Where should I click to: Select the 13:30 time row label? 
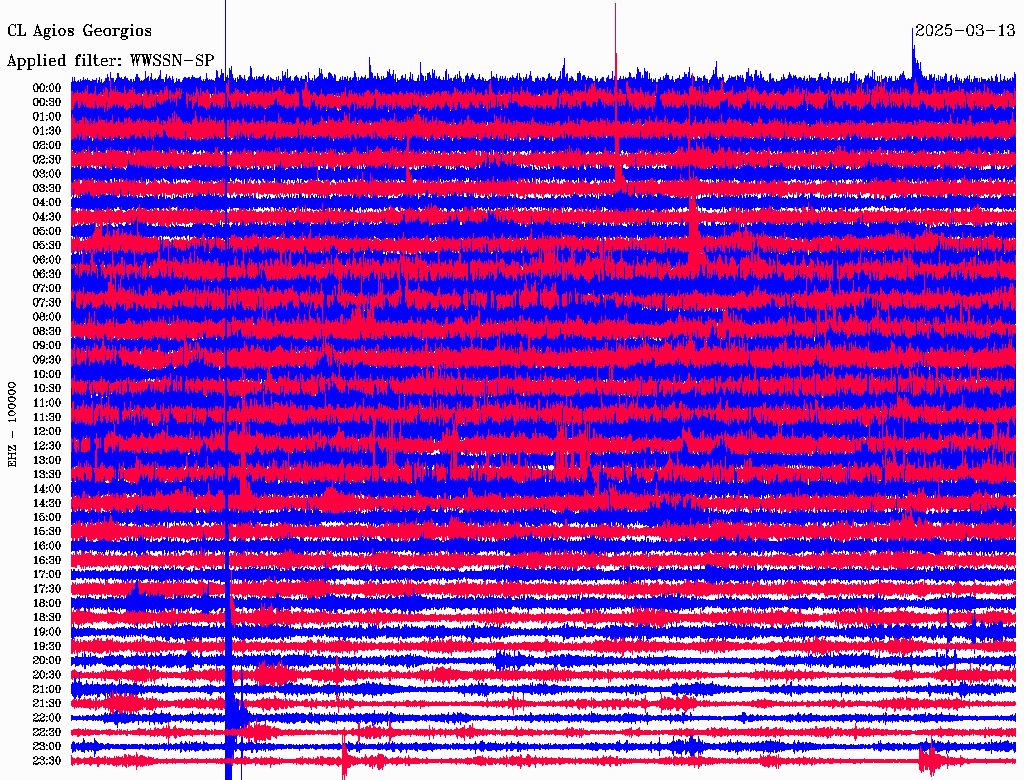point(47,474)
